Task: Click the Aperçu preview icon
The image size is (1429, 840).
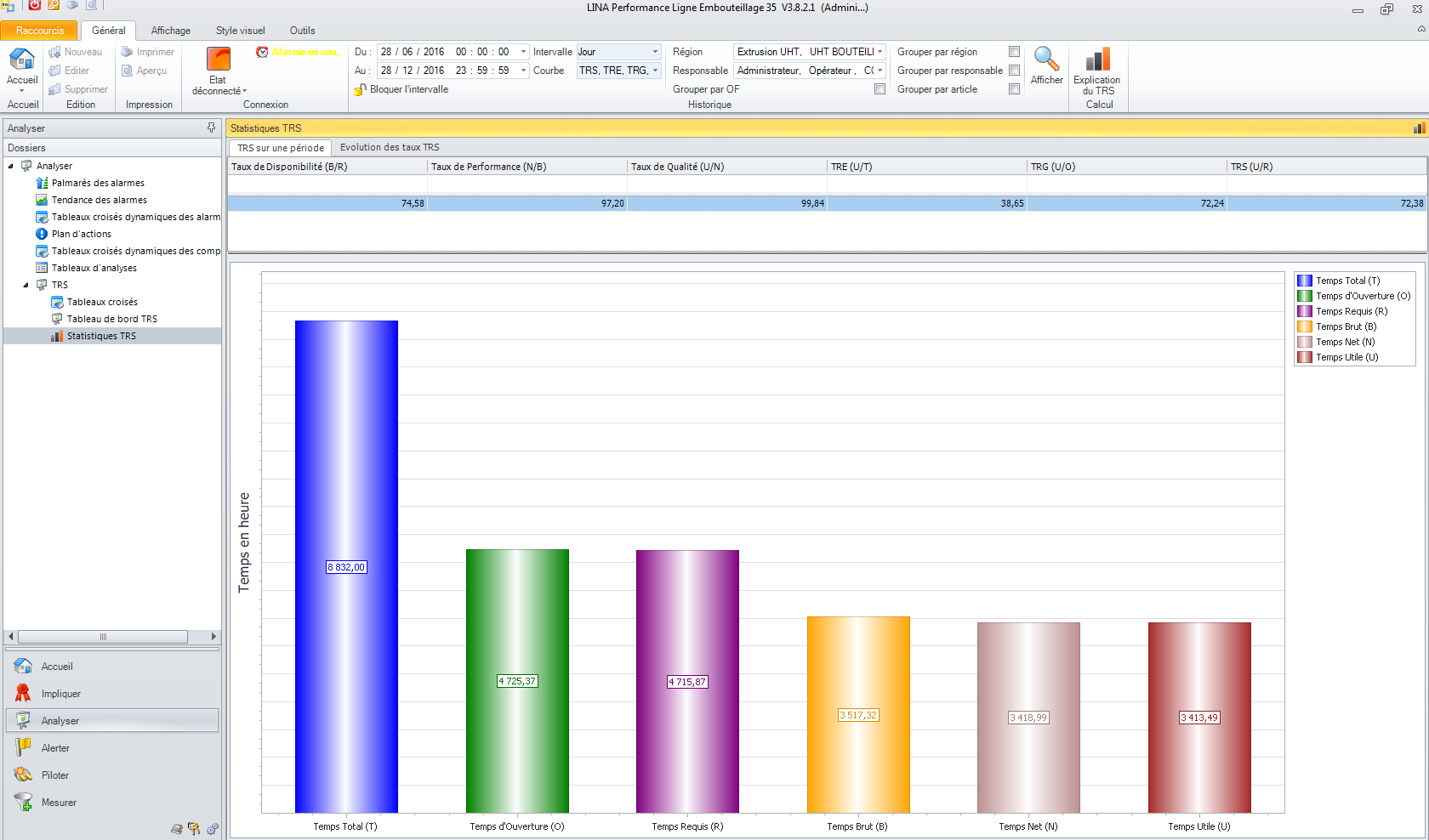Action: click(127, 71)
